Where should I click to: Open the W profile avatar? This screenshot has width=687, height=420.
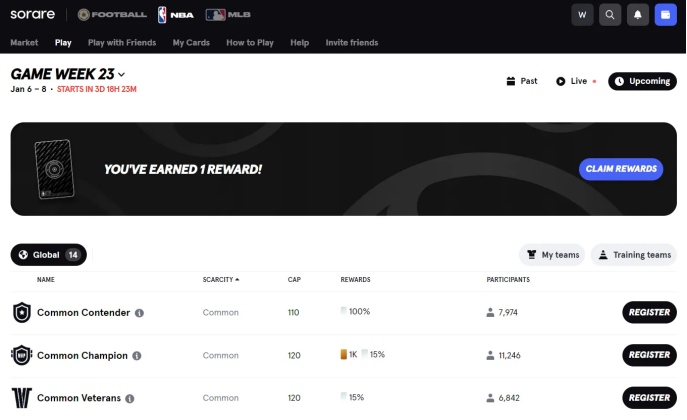pos(582,15)
